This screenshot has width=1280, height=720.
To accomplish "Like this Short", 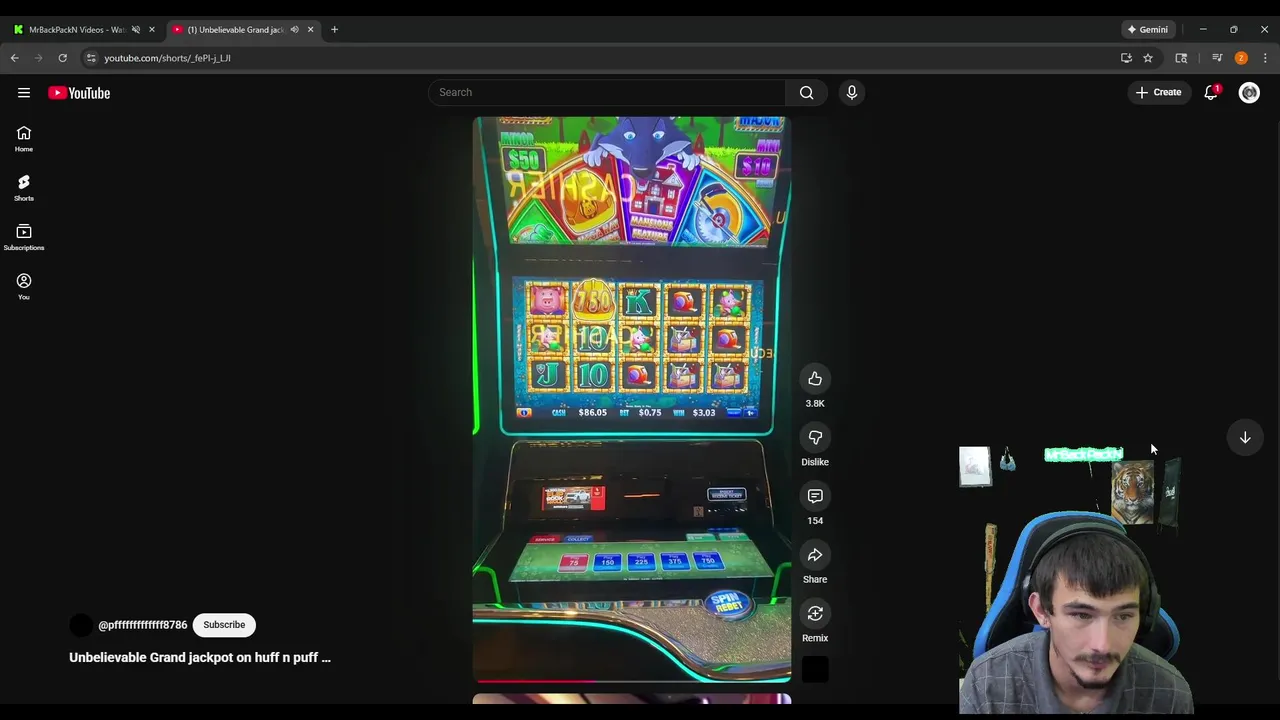I will pyautogui.click(x=815, y=378).
